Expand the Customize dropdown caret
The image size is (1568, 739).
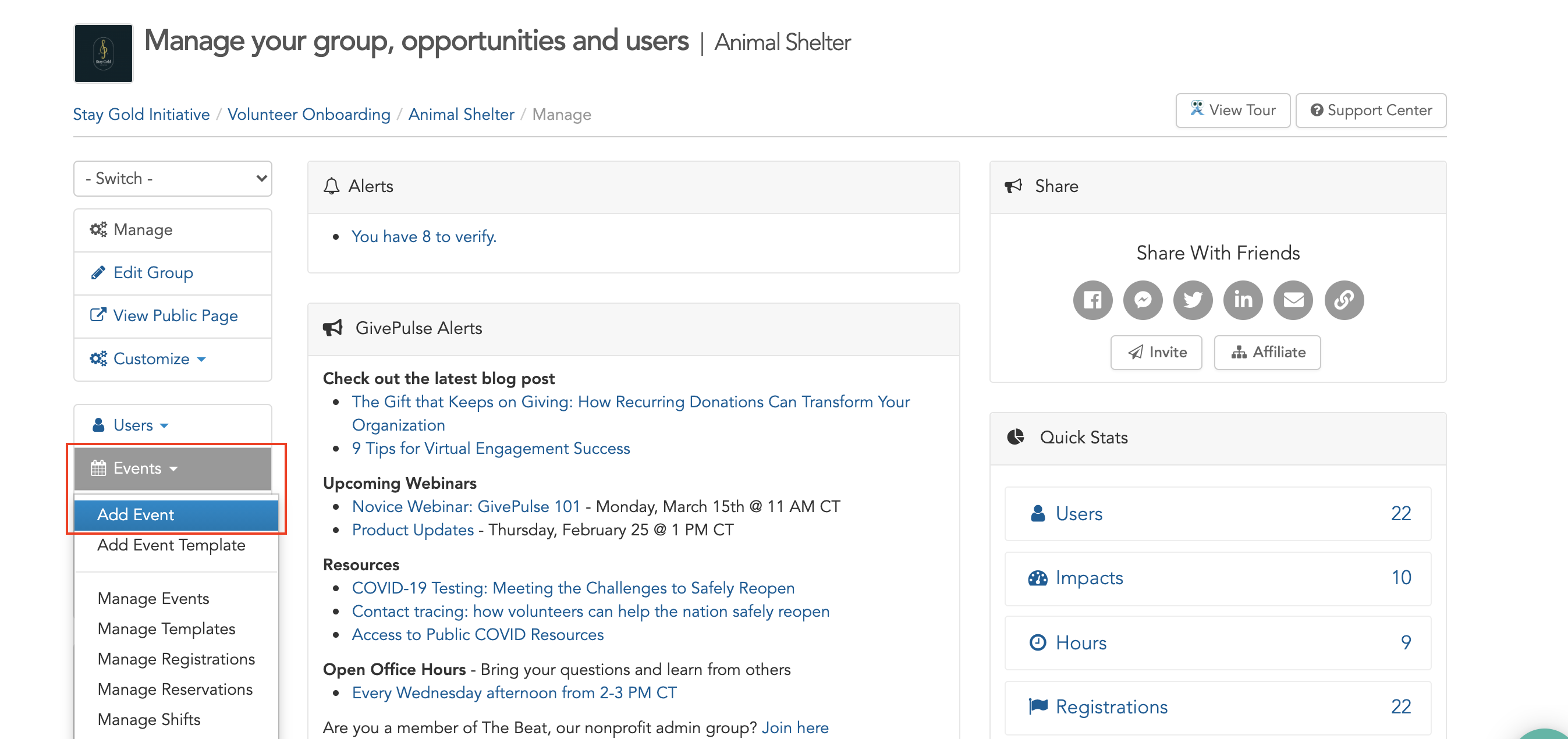[201, 359]
